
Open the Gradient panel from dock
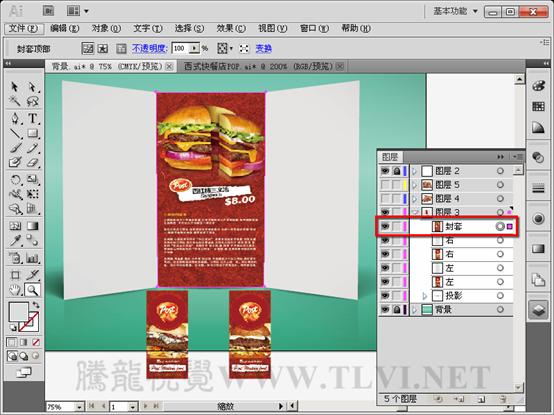[x=538, y=249]
